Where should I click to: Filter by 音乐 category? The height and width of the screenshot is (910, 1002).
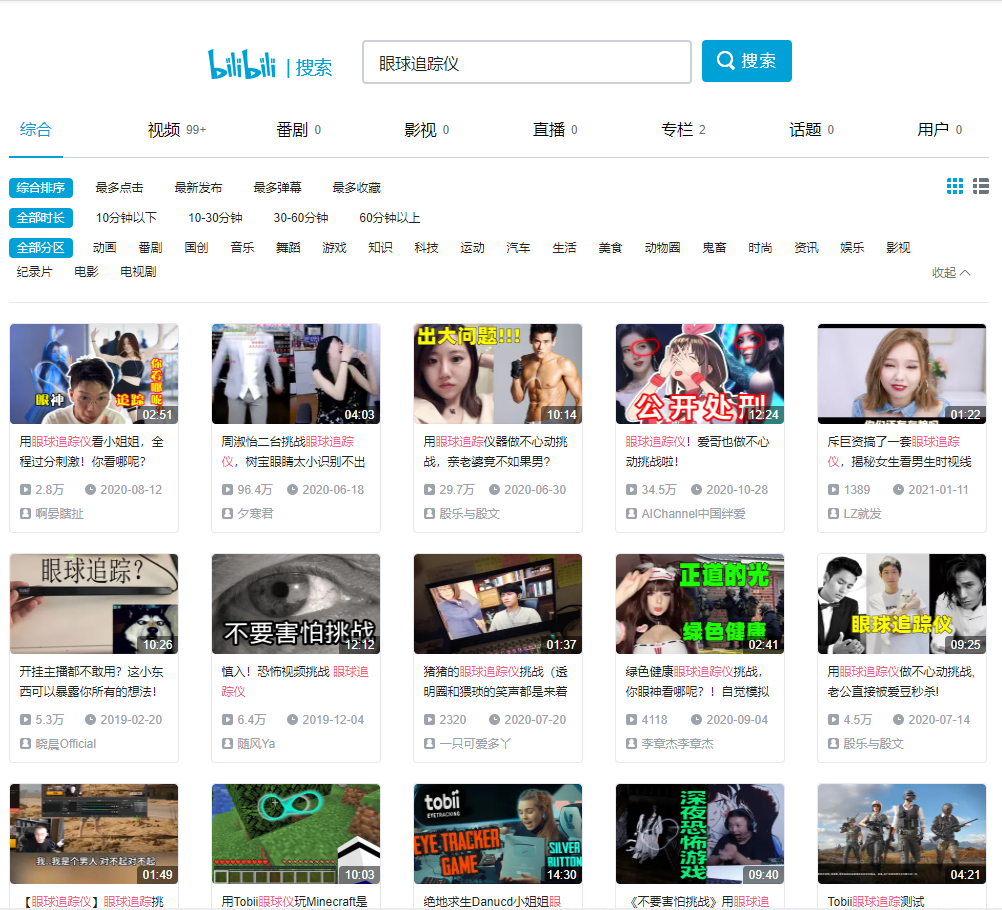pos(242,248)
